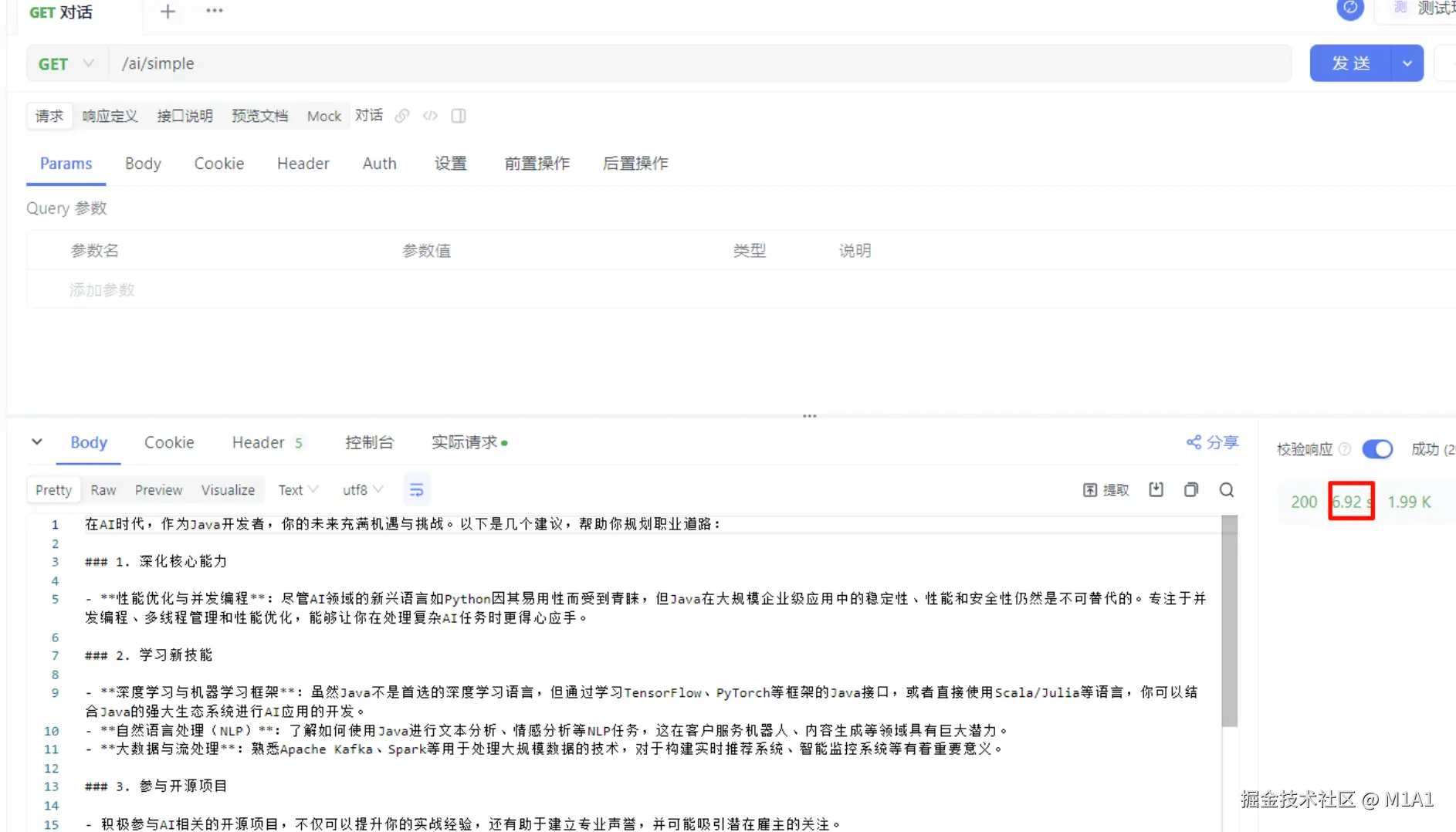Image resolution: width=1456 pixels, height=832 pixels.
Task: Click the split view layout icon
Action: coord(459,116)
